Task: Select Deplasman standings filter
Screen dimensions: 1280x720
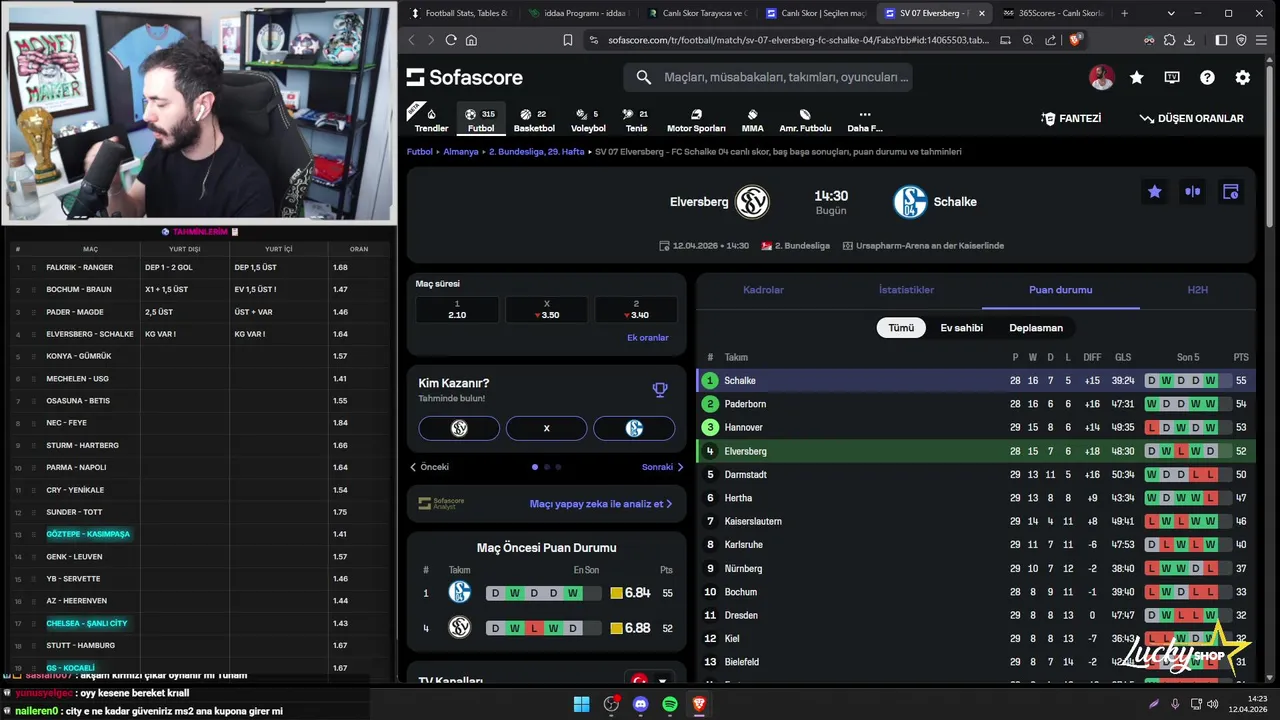Action: tap(1036, 328)
